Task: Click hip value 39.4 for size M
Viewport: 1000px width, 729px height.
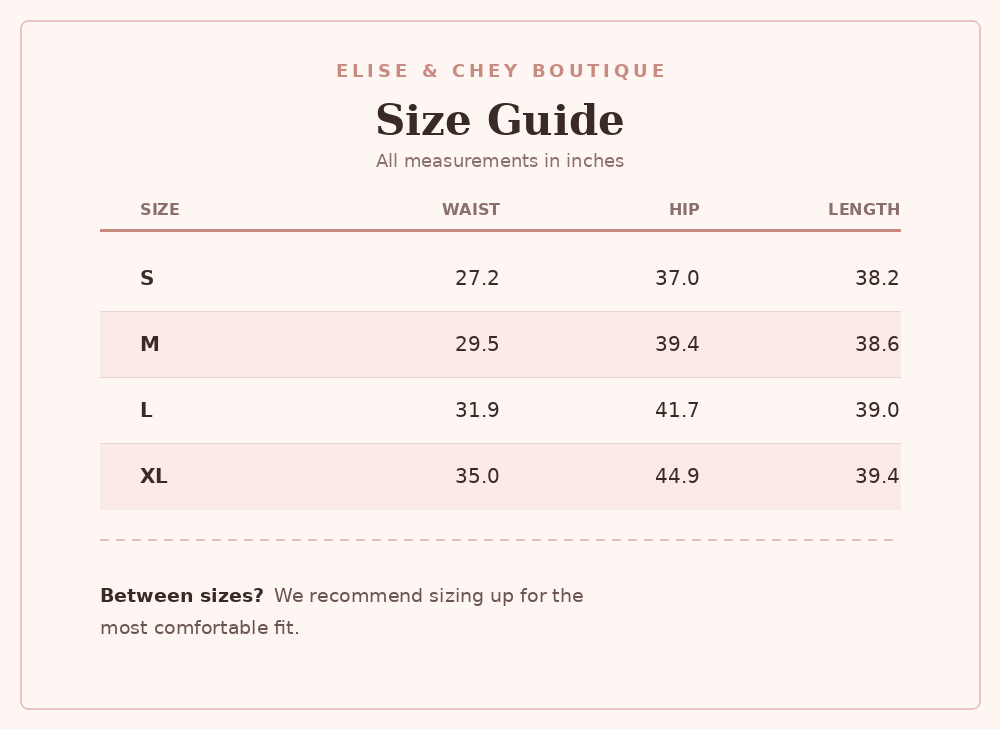Action: click(x=677, y=344)
